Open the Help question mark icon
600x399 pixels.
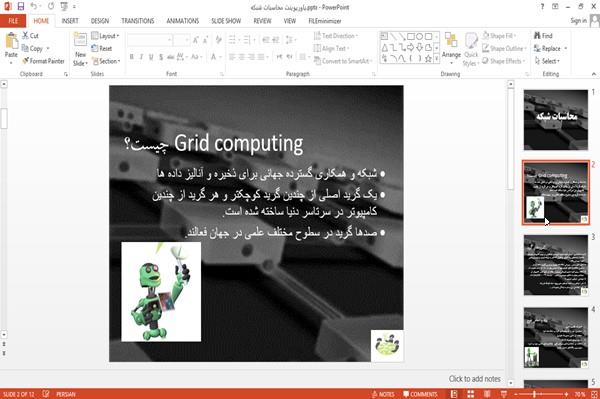click(542, 7)
